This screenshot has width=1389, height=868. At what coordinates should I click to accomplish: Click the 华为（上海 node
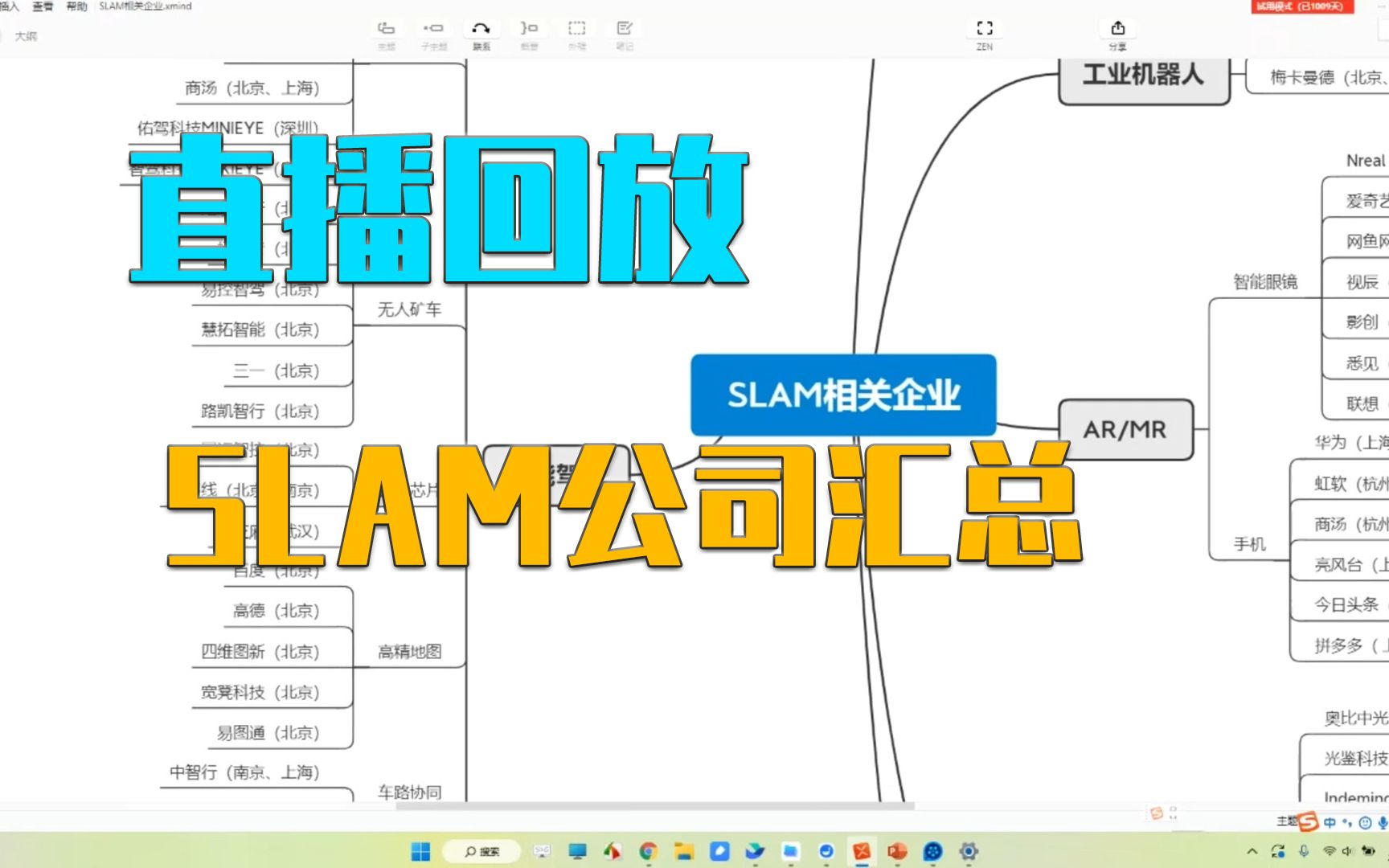pyautogui.click(x=1351, y=442)
